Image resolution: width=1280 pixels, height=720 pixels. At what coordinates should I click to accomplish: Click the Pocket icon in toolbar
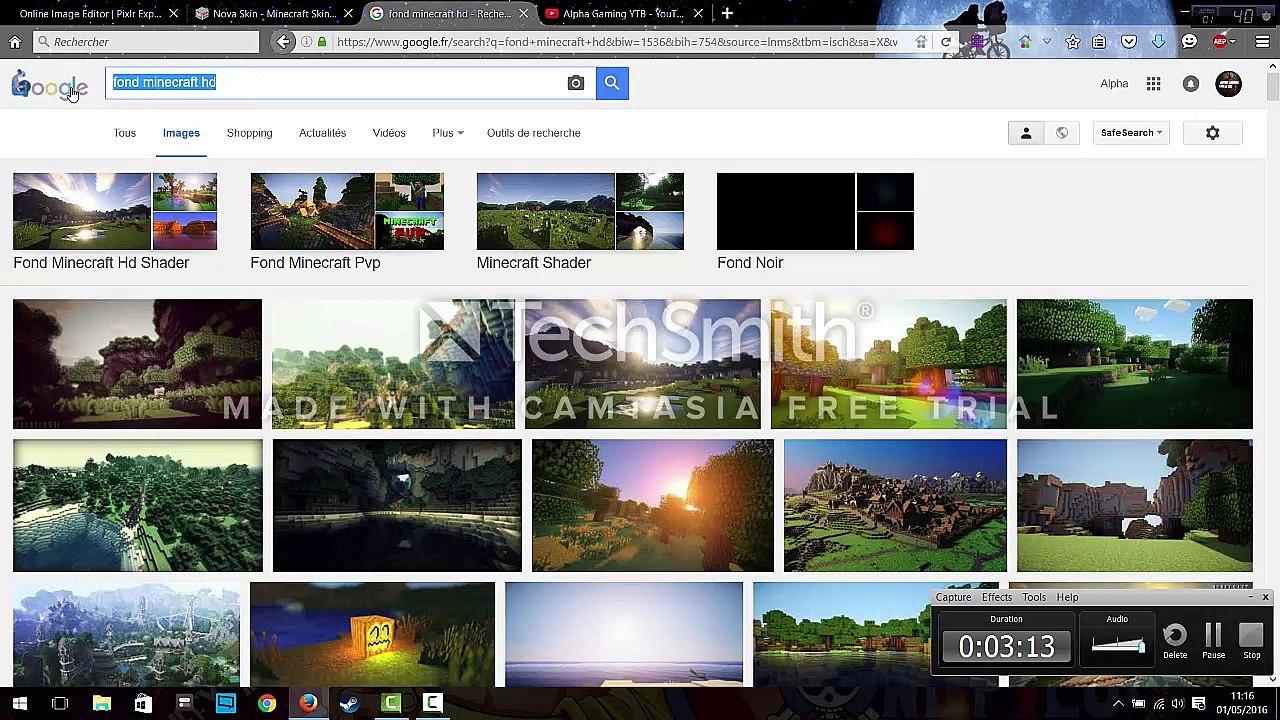coord(1129,42)
